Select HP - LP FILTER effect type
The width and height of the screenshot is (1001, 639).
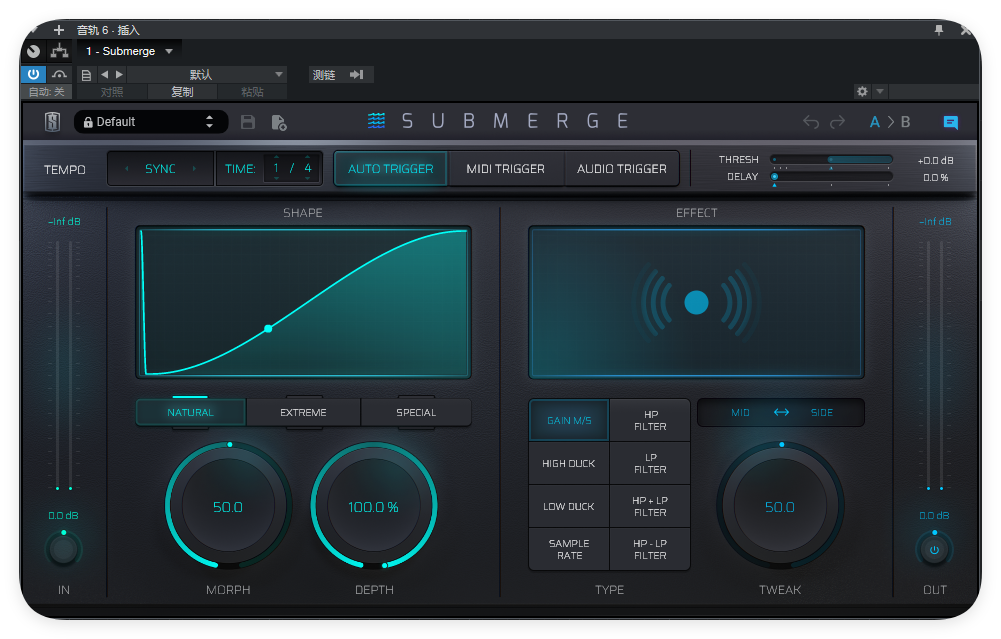pyautogui.click(x=650, y=549)
